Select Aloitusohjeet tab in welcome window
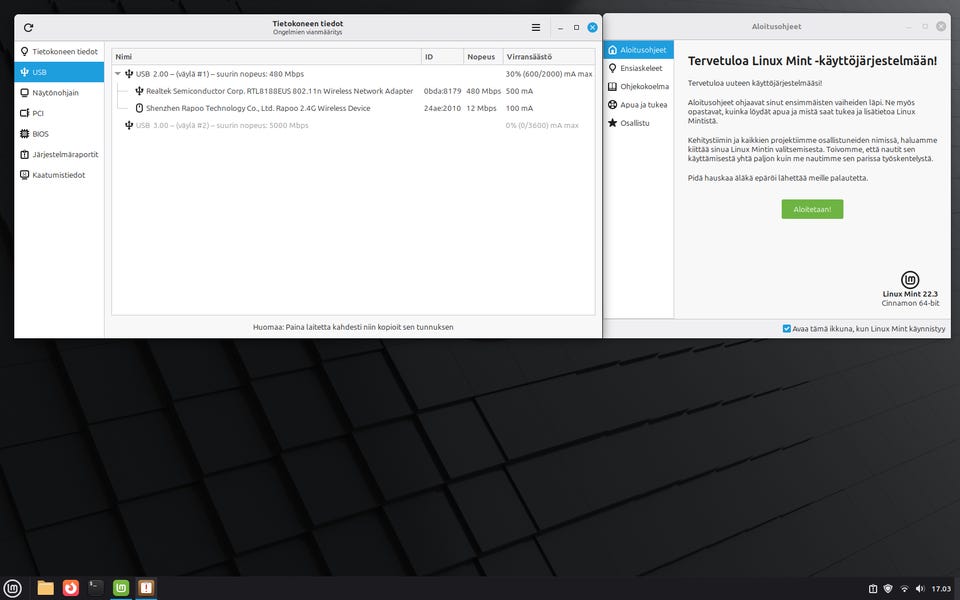Image resolution: width=960 pixels, height=600 pixels. (x=639, y=50)
